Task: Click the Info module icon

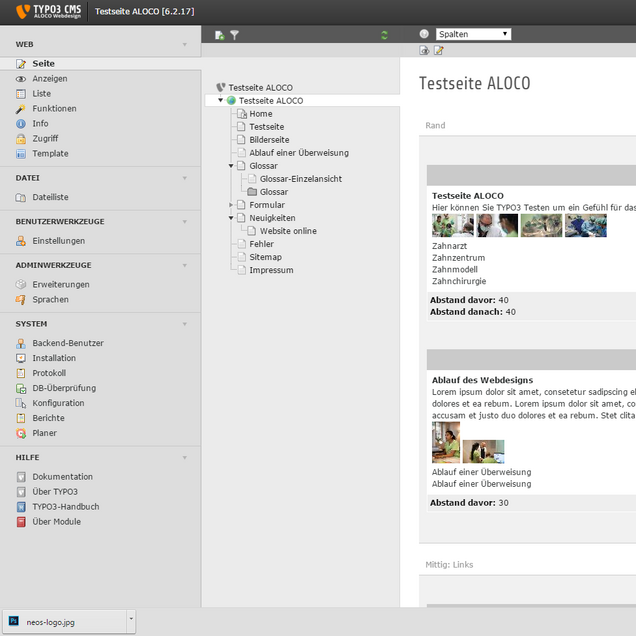Action: point(21,124)
